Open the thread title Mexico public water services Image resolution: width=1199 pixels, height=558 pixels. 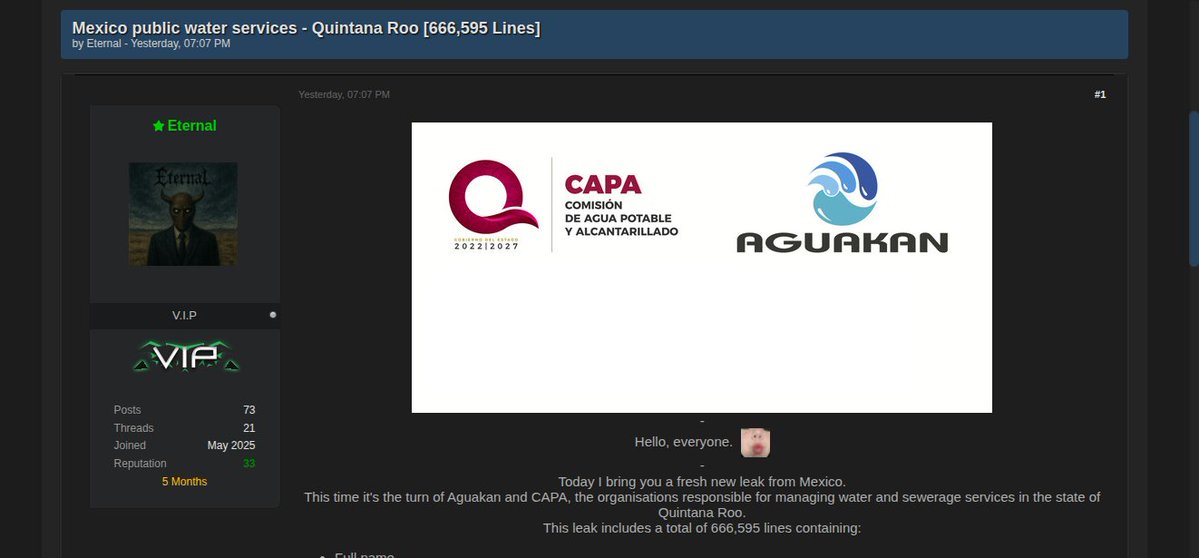click(306, 28)
